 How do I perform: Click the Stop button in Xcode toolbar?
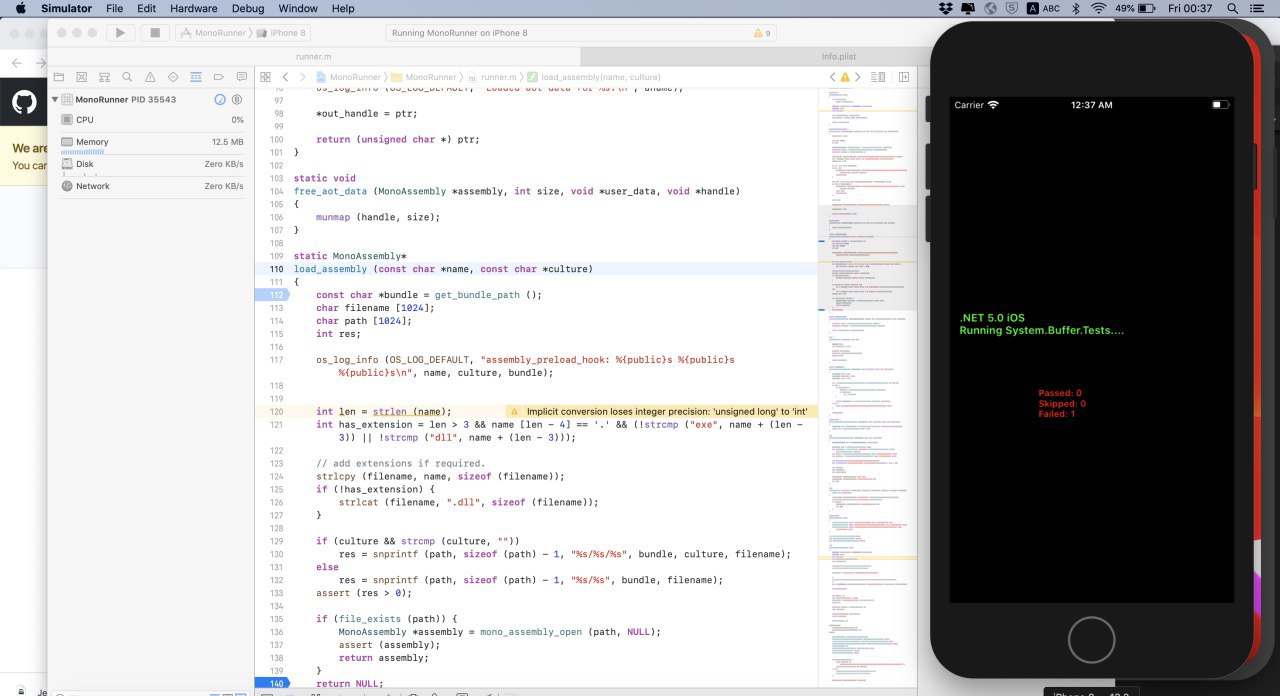click(x=155, y=33)
